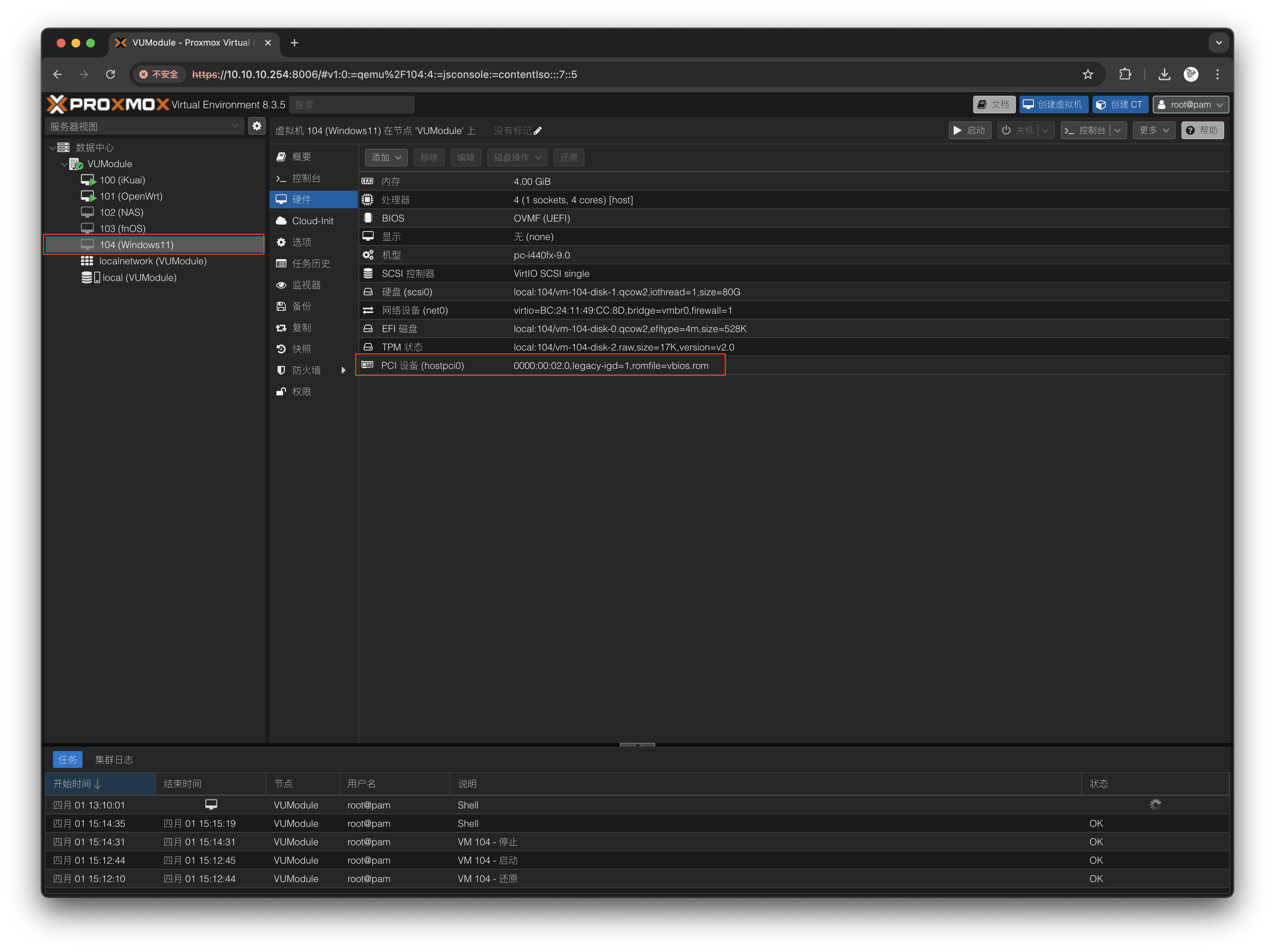The image size is (1275, 952).
Task: Click the 搜索 search field
Action: point(352,104)
